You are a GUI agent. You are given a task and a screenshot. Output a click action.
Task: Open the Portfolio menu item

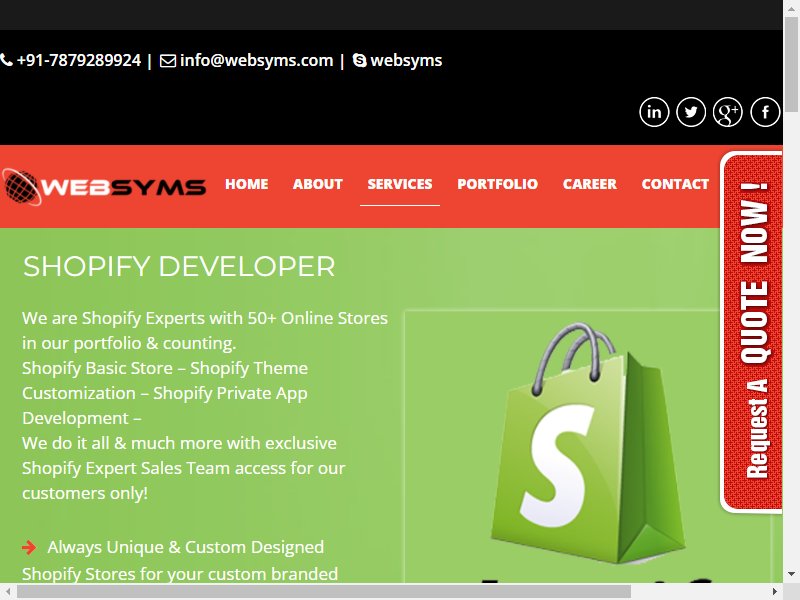[x=497, y=184]
